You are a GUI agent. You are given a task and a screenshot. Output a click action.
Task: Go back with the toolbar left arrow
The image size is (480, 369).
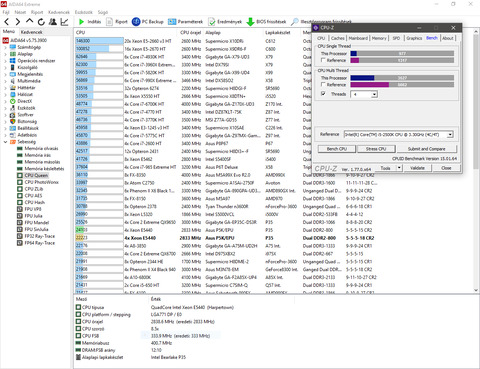coord(7,22)
